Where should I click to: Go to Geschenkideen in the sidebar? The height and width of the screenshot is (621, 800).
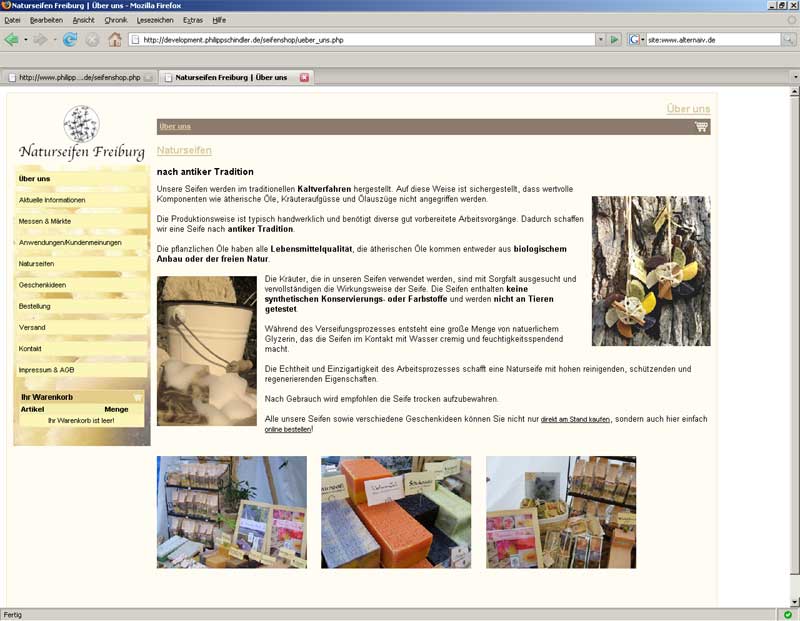click(x=42, y=285)
